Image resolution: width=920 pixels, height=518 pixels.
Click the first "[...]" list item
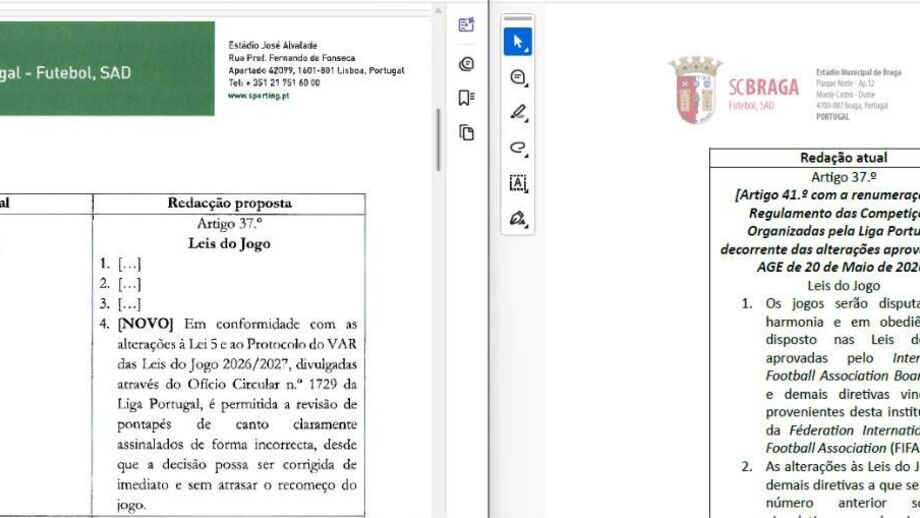[x=129, y=264]
